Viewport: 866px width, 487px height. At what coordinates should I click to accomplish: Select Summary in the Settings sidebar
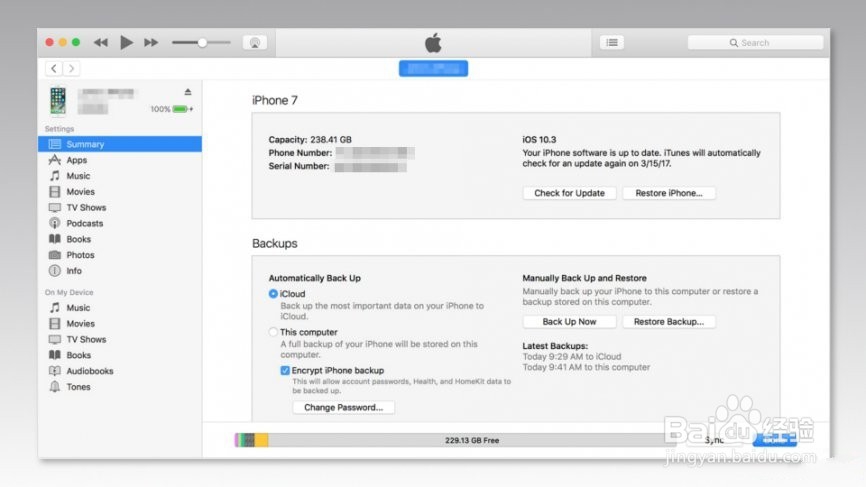(x=120, y=144)
